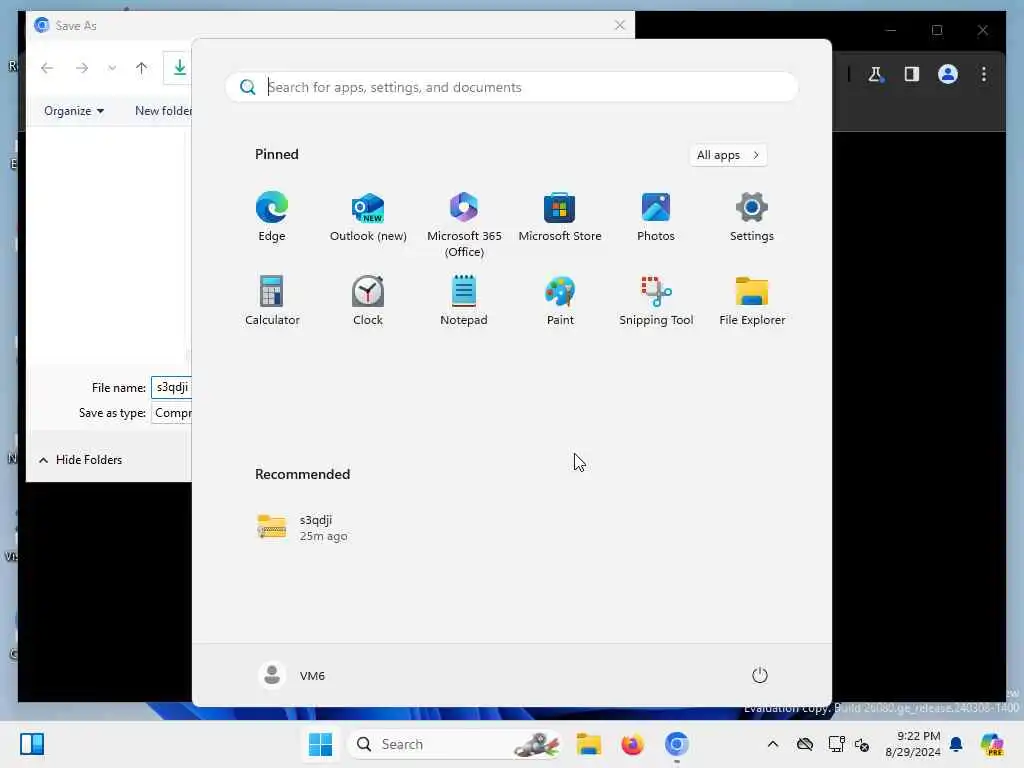Viewport: 1024px width, 768px height.
Task: Click the Downloads arrow icon in address bar
Action: [179, 68]
